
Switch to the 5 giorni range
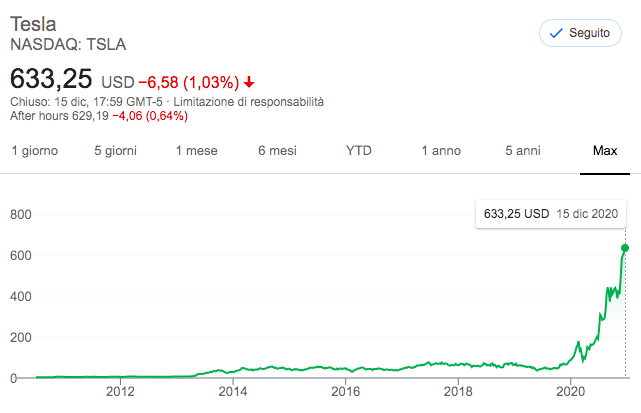[x=115, y=151]
